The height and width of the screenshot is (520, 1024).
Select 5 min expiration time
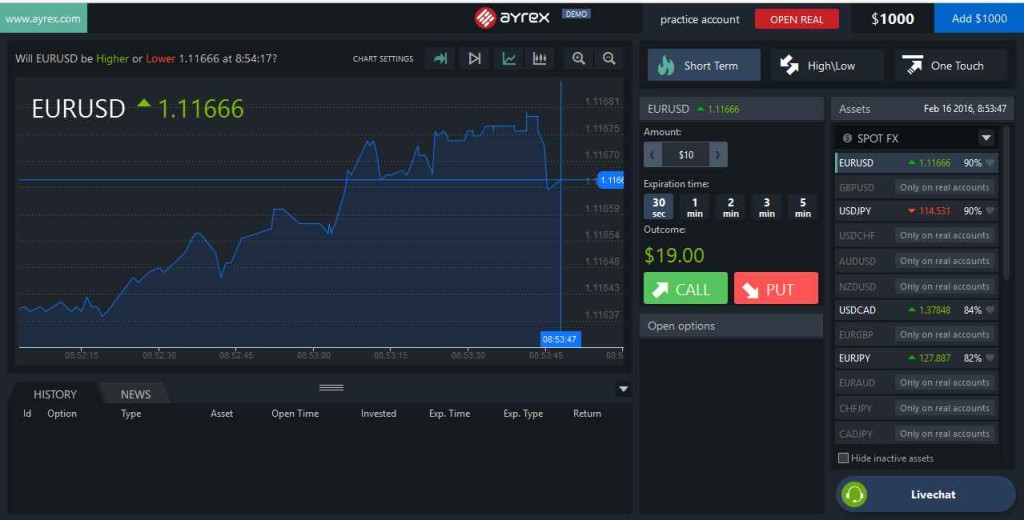[803, 207]
